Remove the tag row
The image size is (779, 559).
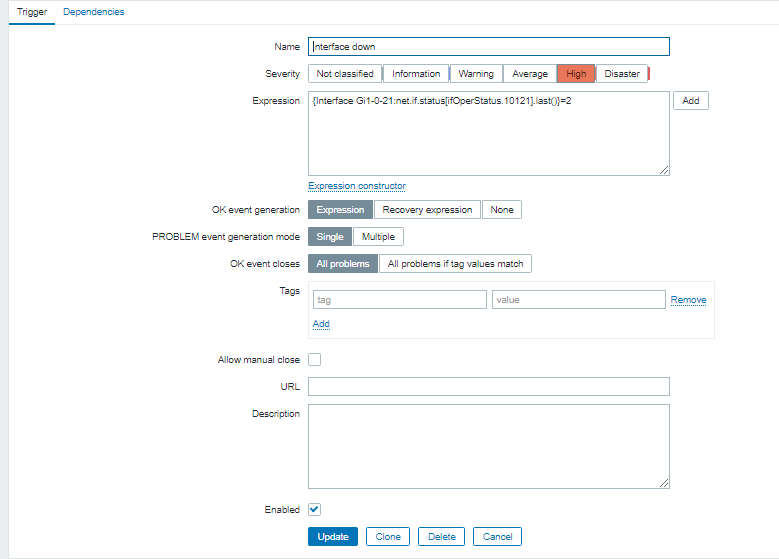click(688, 300)
